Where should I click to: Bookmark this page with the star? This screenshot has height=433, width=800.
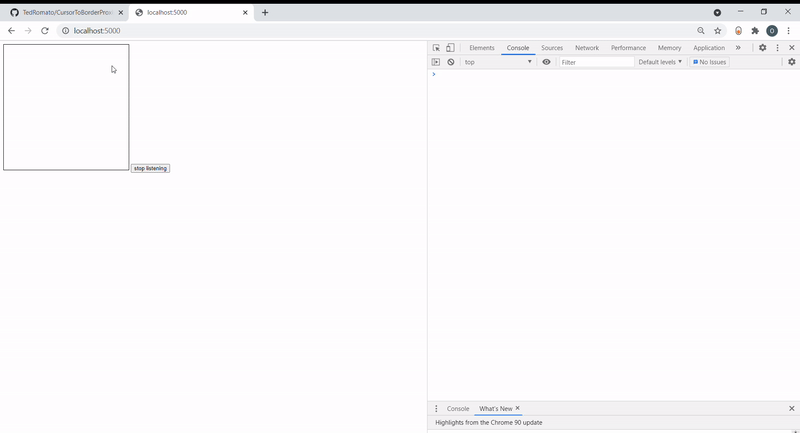click(718, 31)
